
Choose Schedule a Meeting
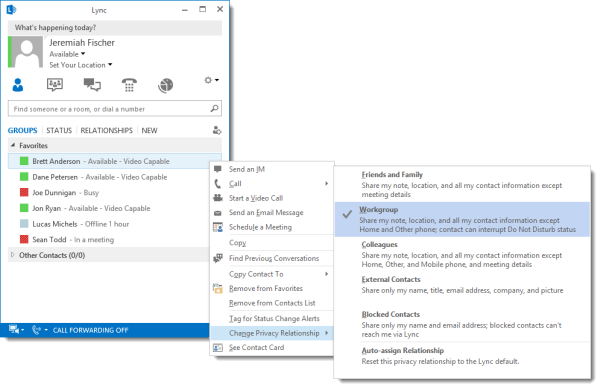[272, 227]
